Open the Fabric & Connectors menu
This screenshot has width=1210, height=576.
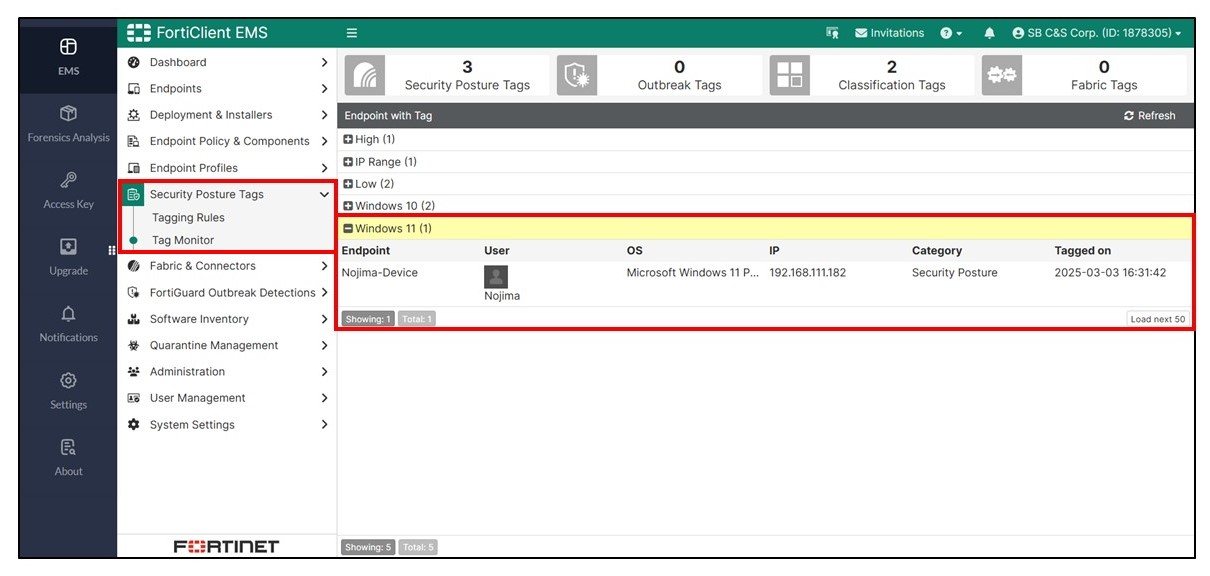click(227, 266)
